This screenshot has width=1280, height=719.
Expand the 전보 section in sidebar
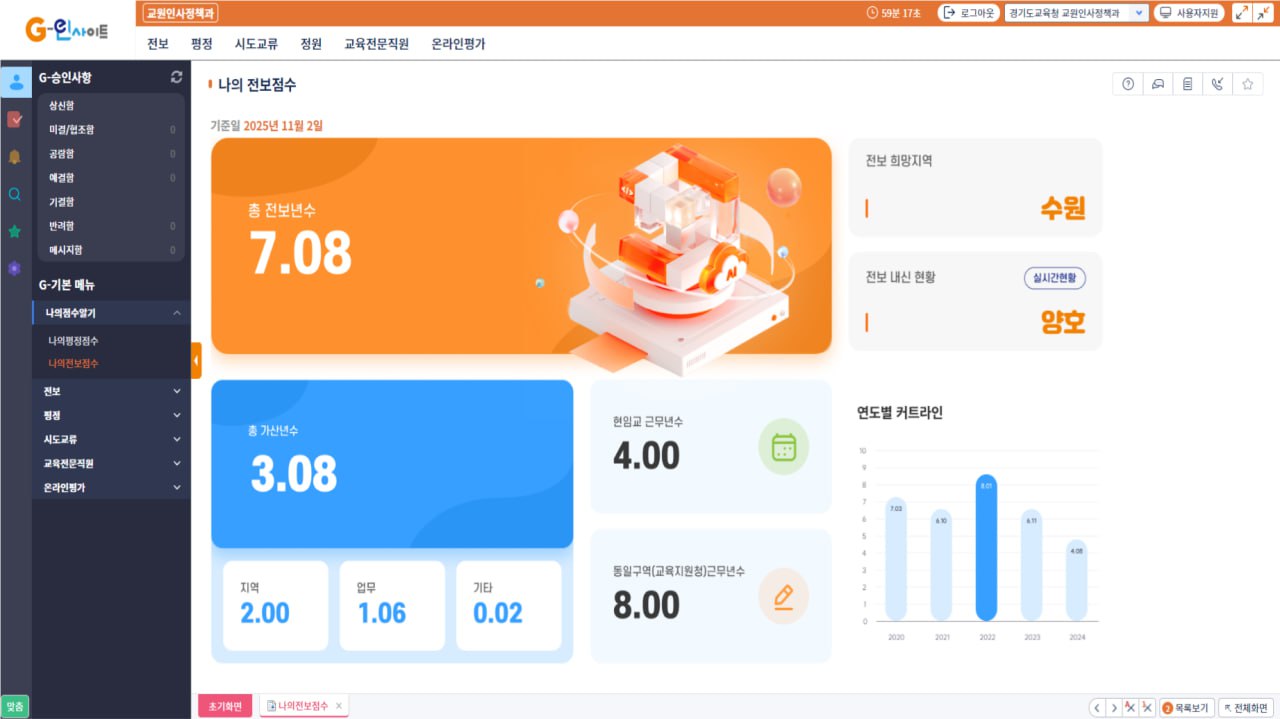[110, 391]
